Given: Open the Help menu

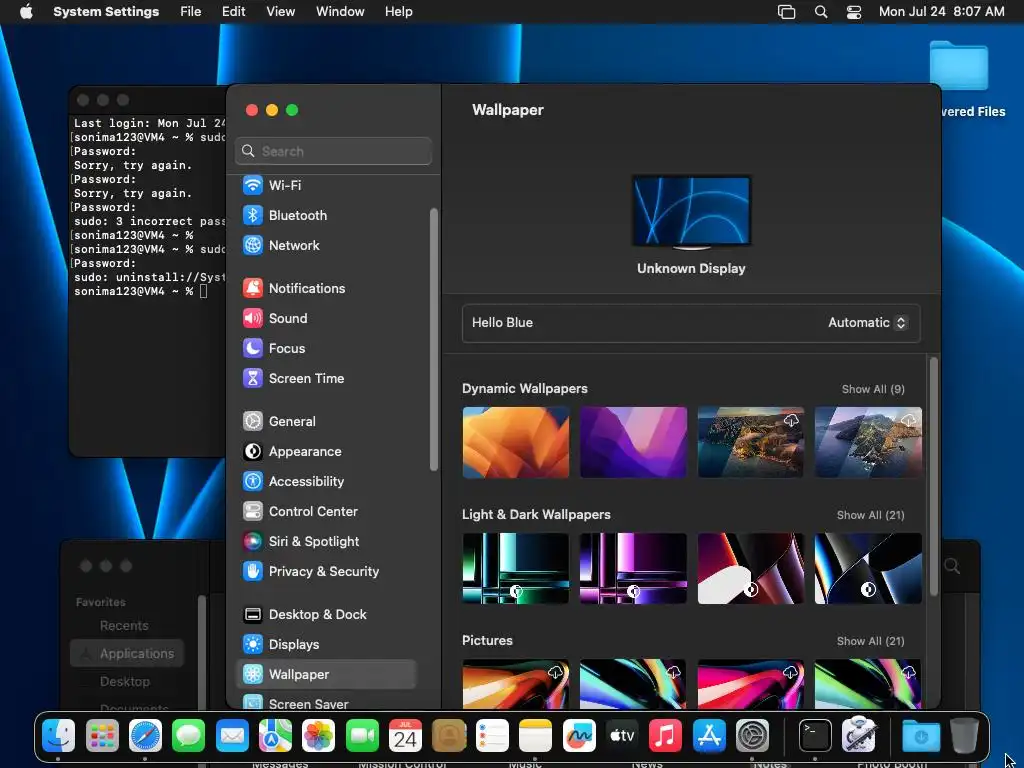Looking at the screenshot, I should click(x=398, y=12).
